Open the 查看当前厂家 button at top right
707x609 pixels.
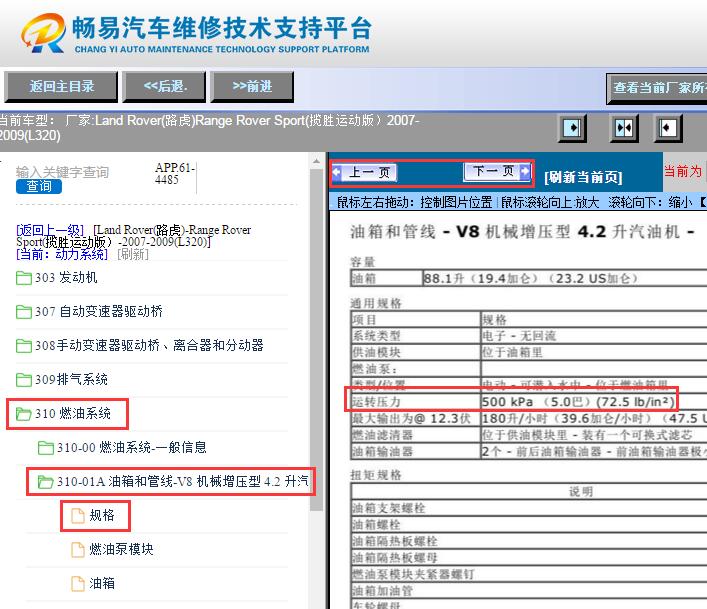657,88
